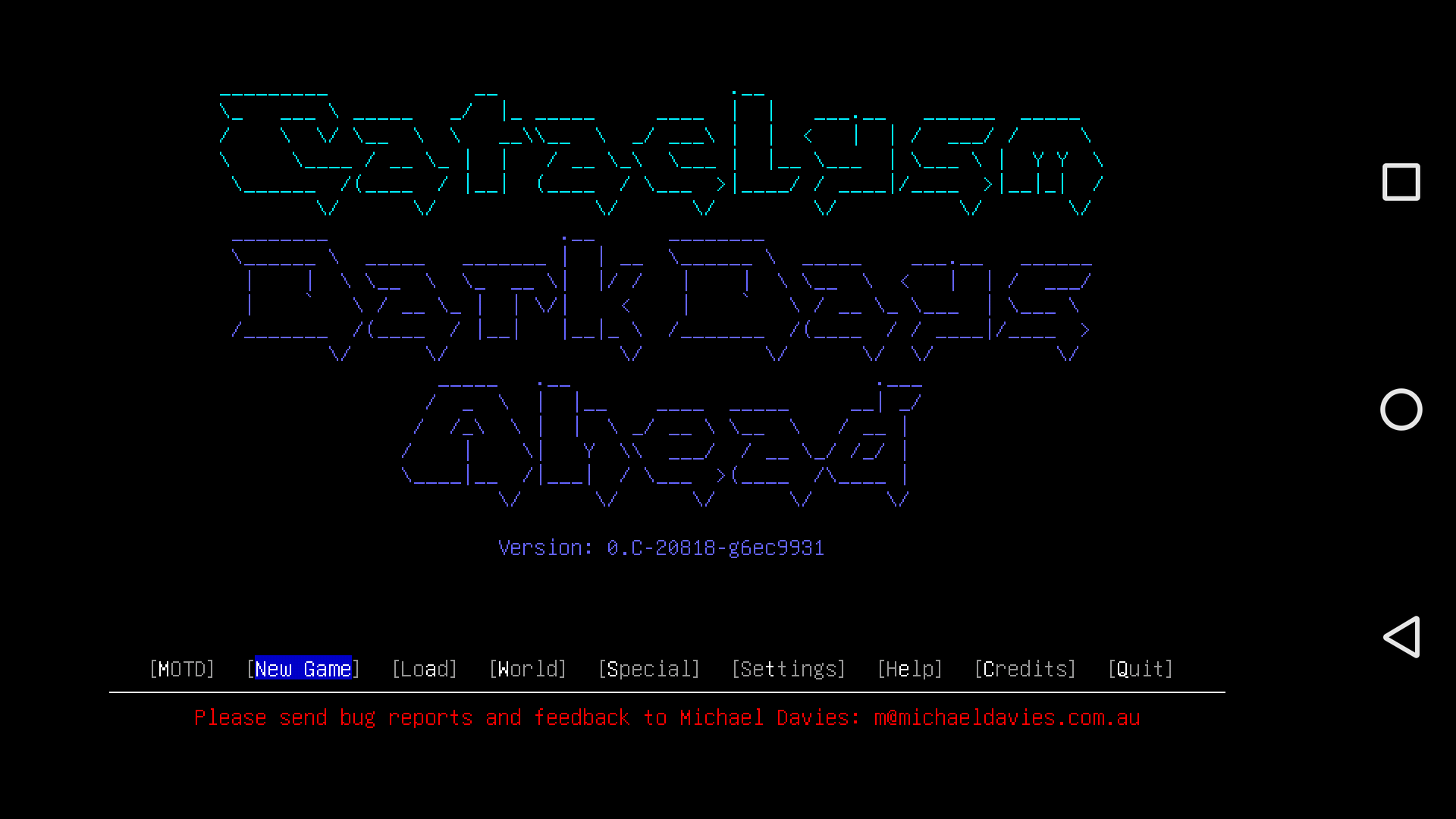
Task: Click the Android recents square button
Action: (1400, 182)
